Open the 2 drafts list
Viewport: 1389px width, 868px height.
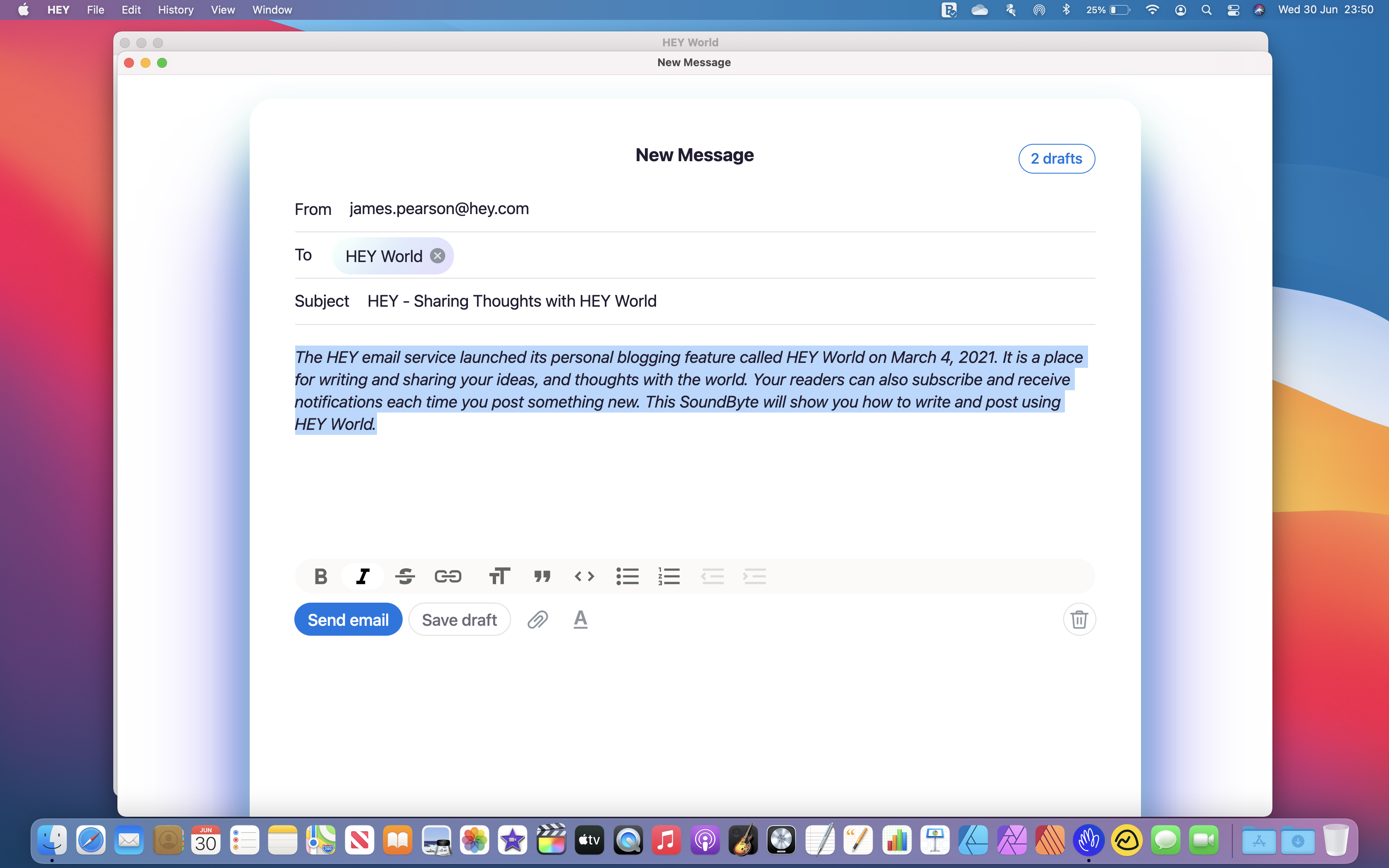1056,158
